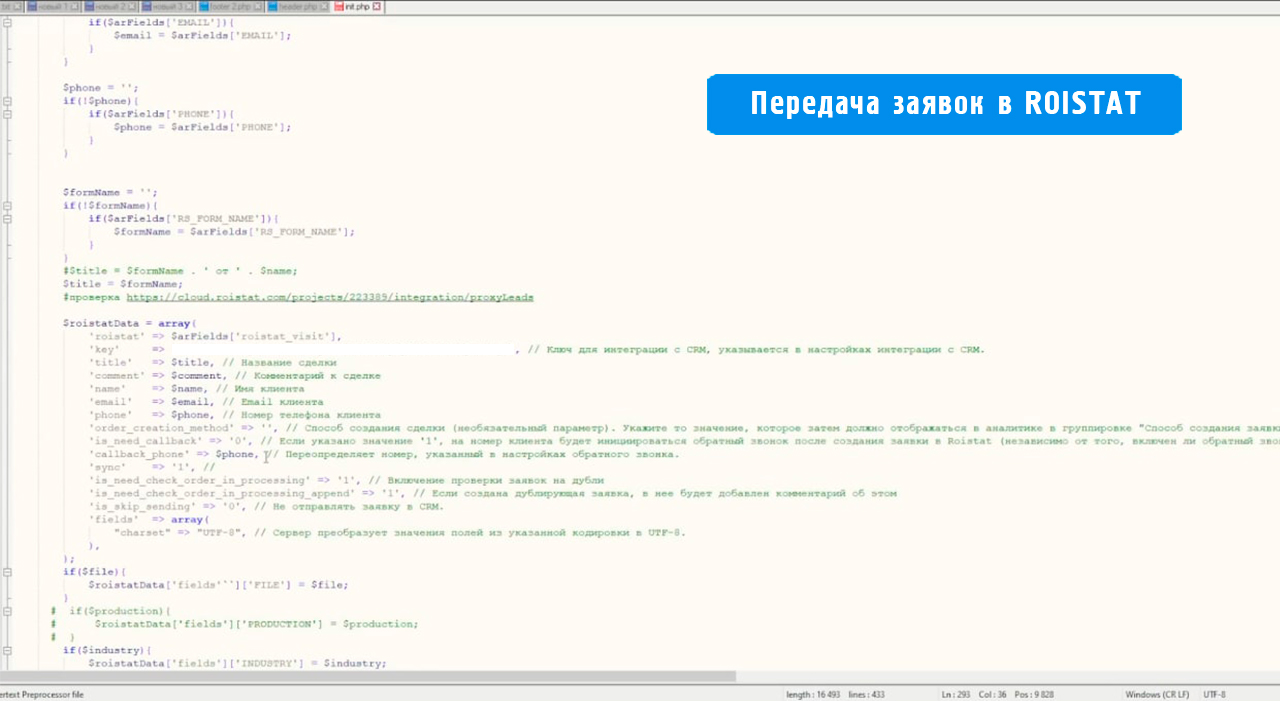Collapse the if(!$formName) fold block
The image size is (1280, 701).
[8, 205]
